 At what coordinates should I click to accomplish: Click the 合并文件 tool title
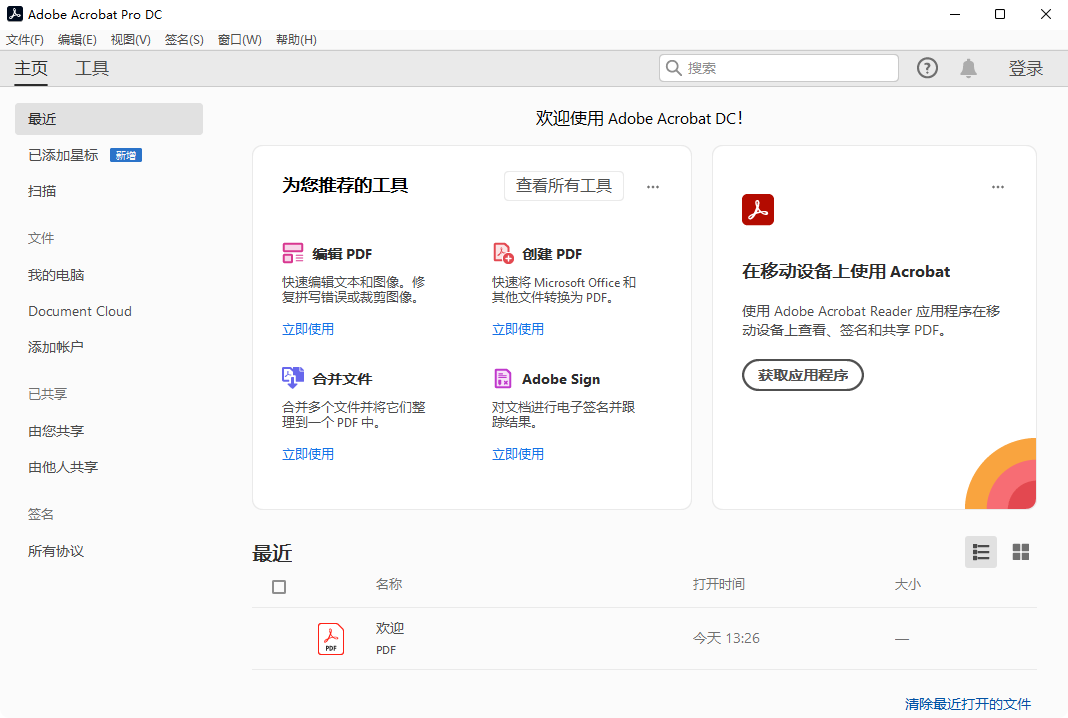[x=342, y=379]
